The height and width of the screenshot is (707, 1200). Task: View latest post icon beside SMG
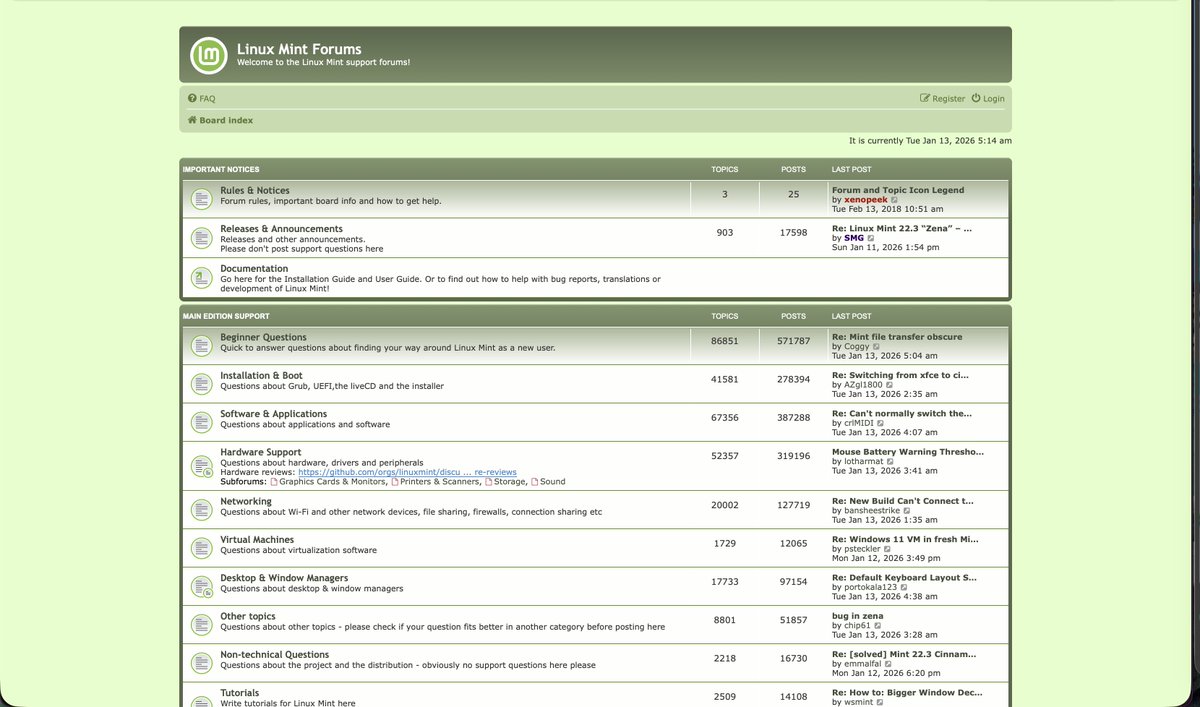pyautogui.click(x=871, y=239)
